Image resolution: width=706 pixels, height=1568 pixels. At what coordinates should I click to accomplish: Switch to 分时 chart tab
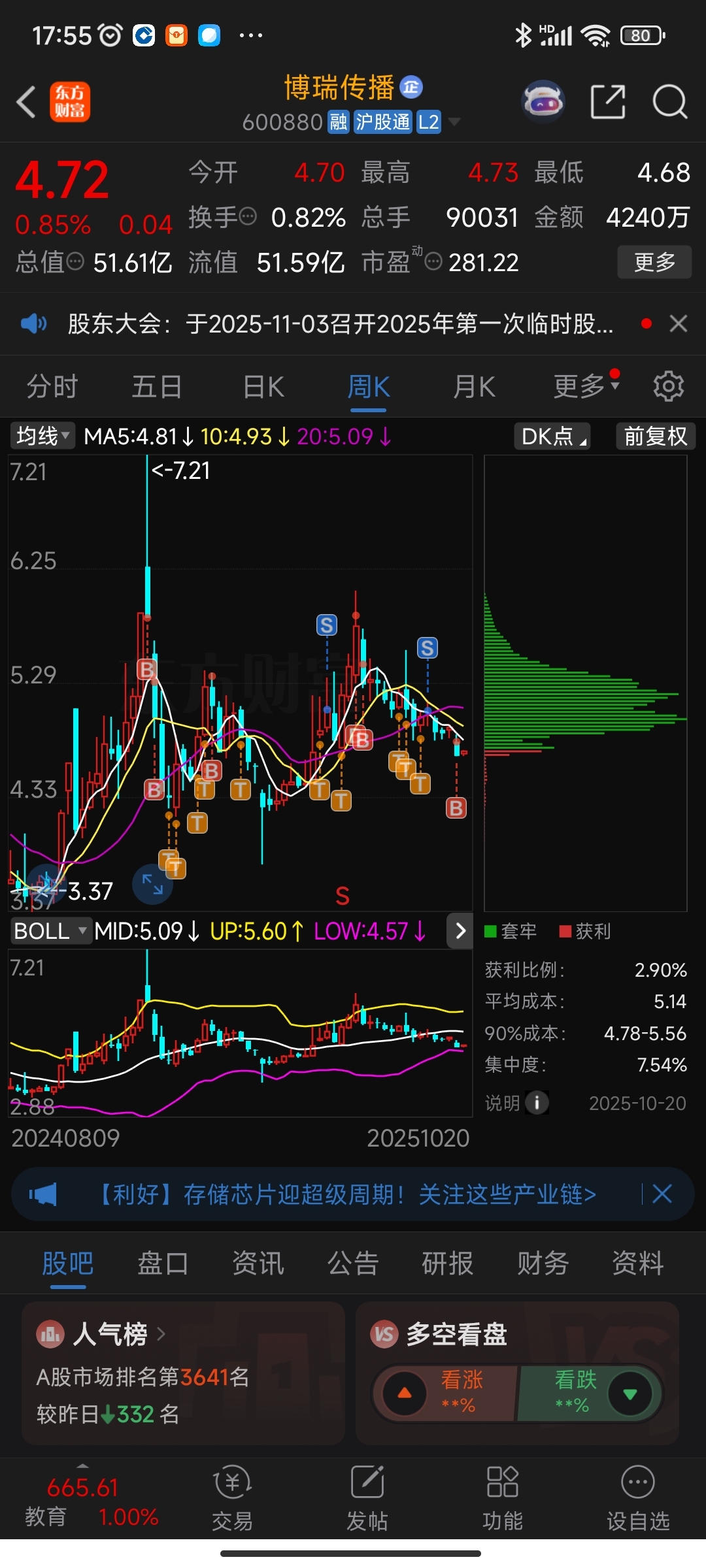[52, 387]
